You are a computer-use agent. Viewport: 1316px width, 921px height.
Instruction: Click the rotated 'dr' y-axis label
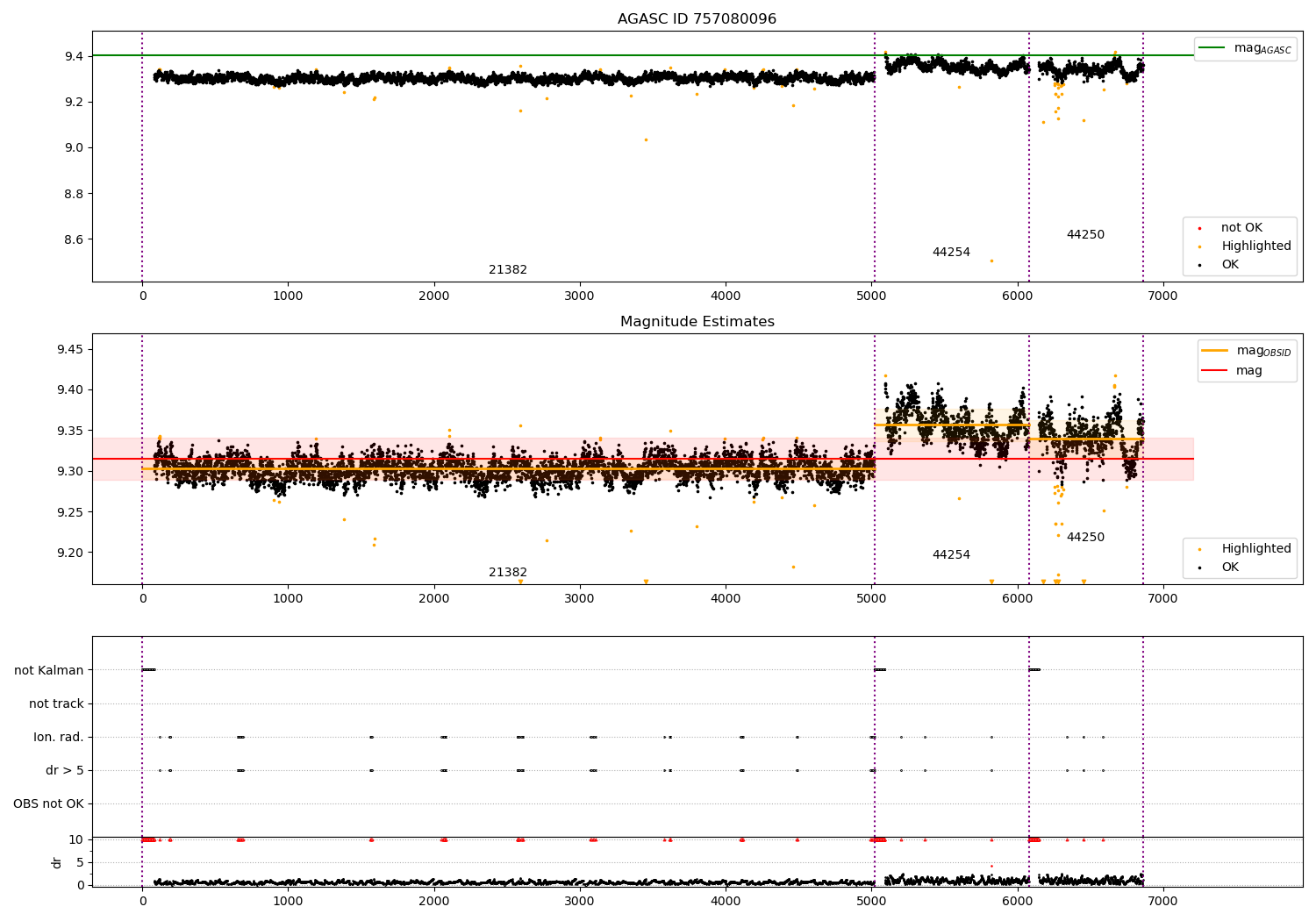[x=57, y=862]
